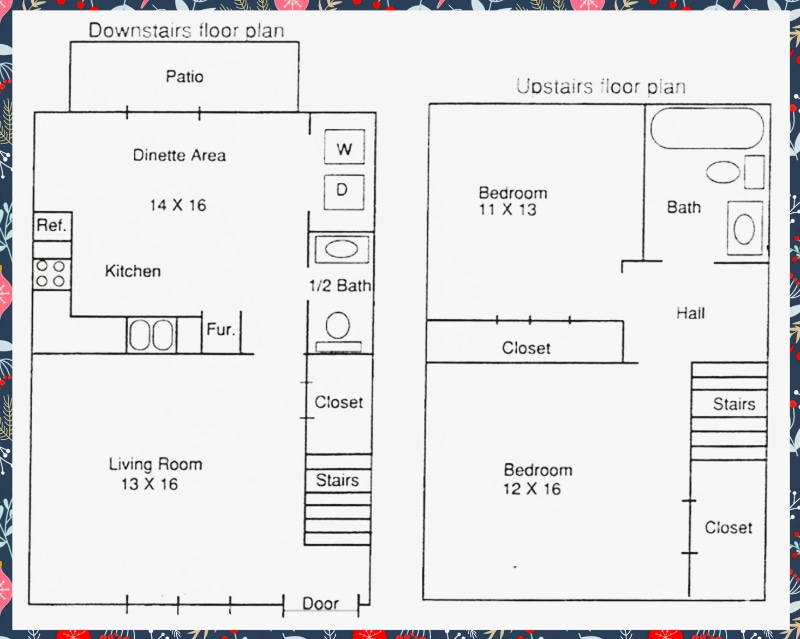Expand the upstairs hallway Closet
800x639 pixels.
click(x=524, y=348)
